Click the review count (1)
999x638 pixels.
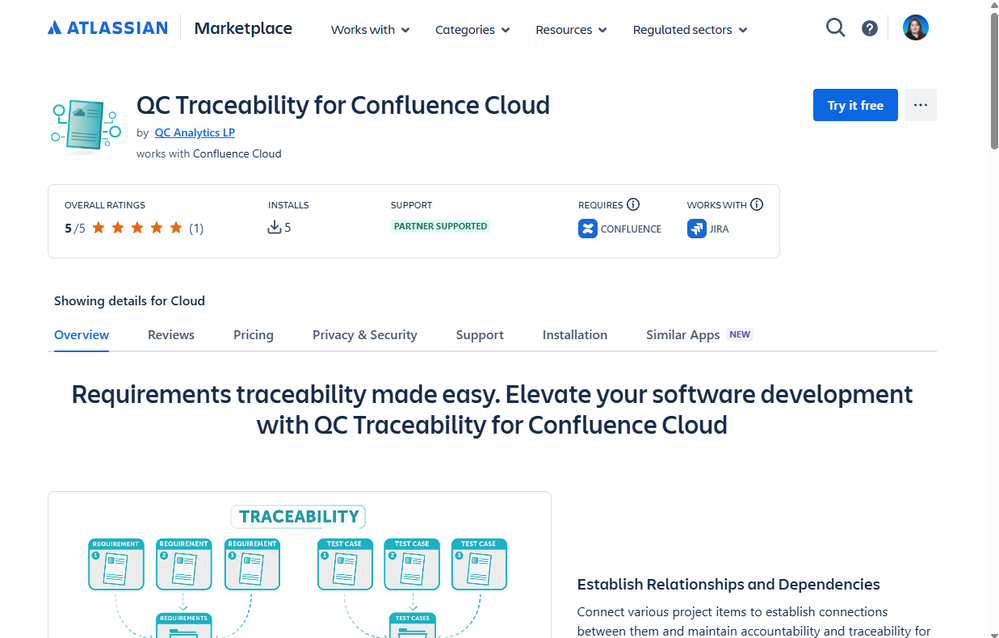(x=196, y=228)
